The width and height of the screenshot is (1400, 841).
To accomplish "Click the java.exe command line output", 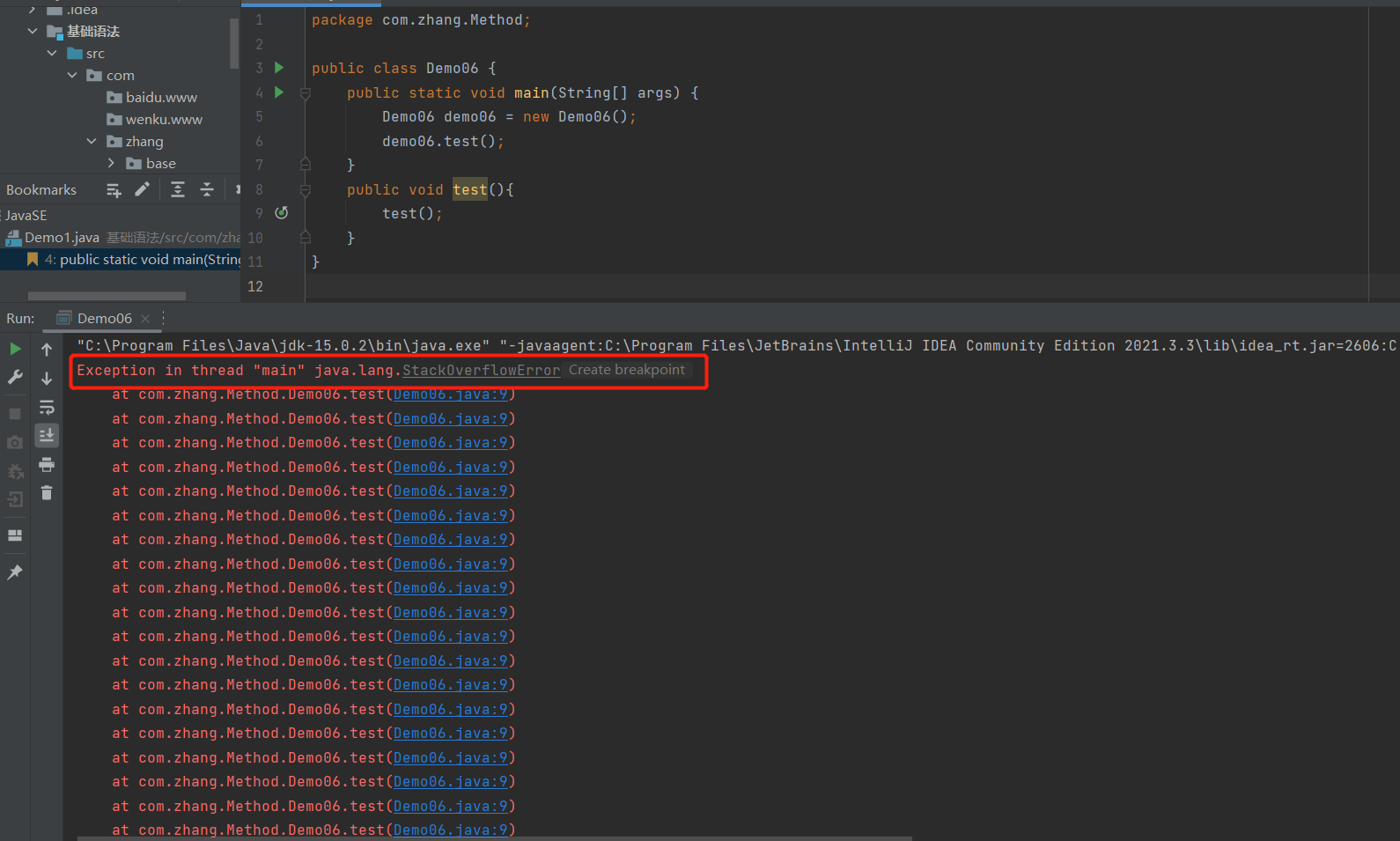I will click(736, 346).
